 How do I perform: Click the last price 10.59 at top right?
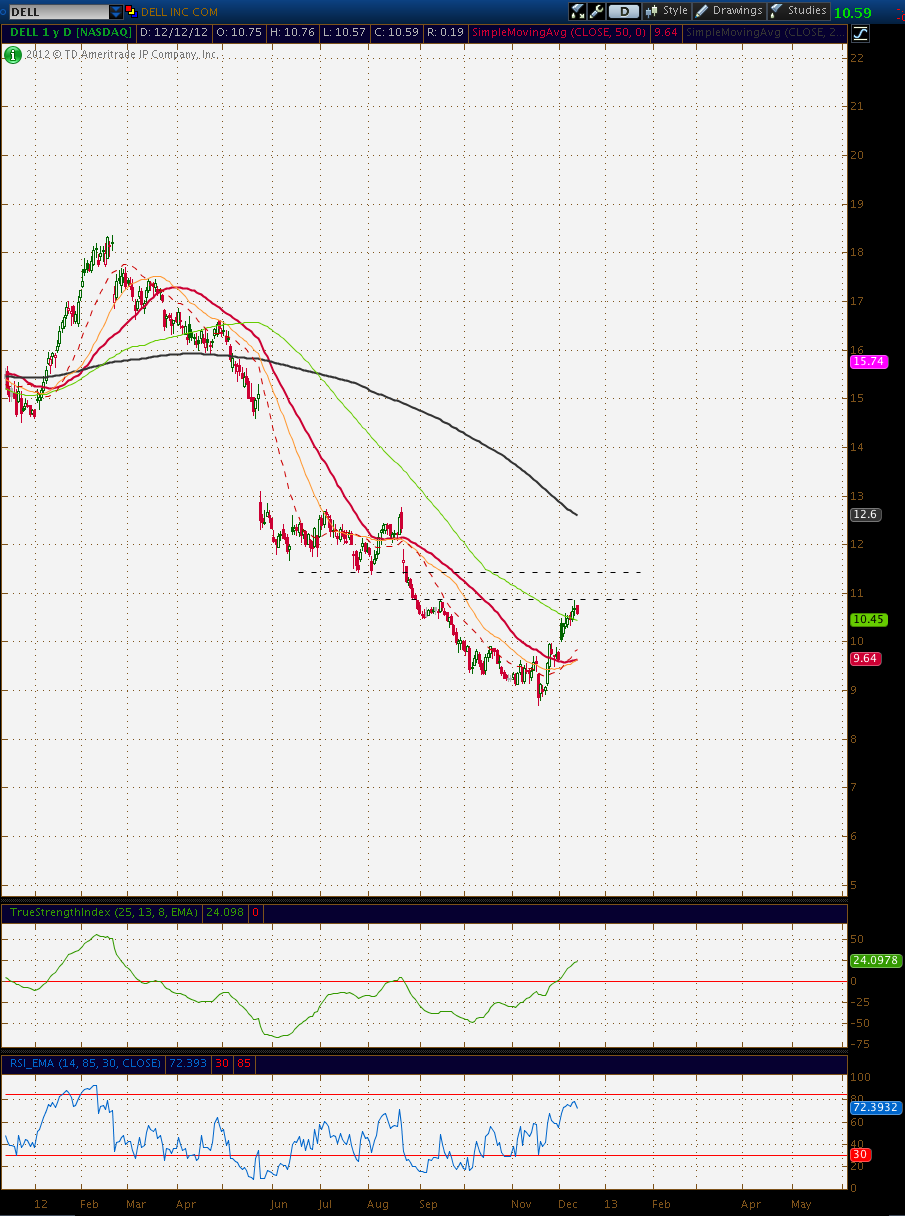[852, 13]
